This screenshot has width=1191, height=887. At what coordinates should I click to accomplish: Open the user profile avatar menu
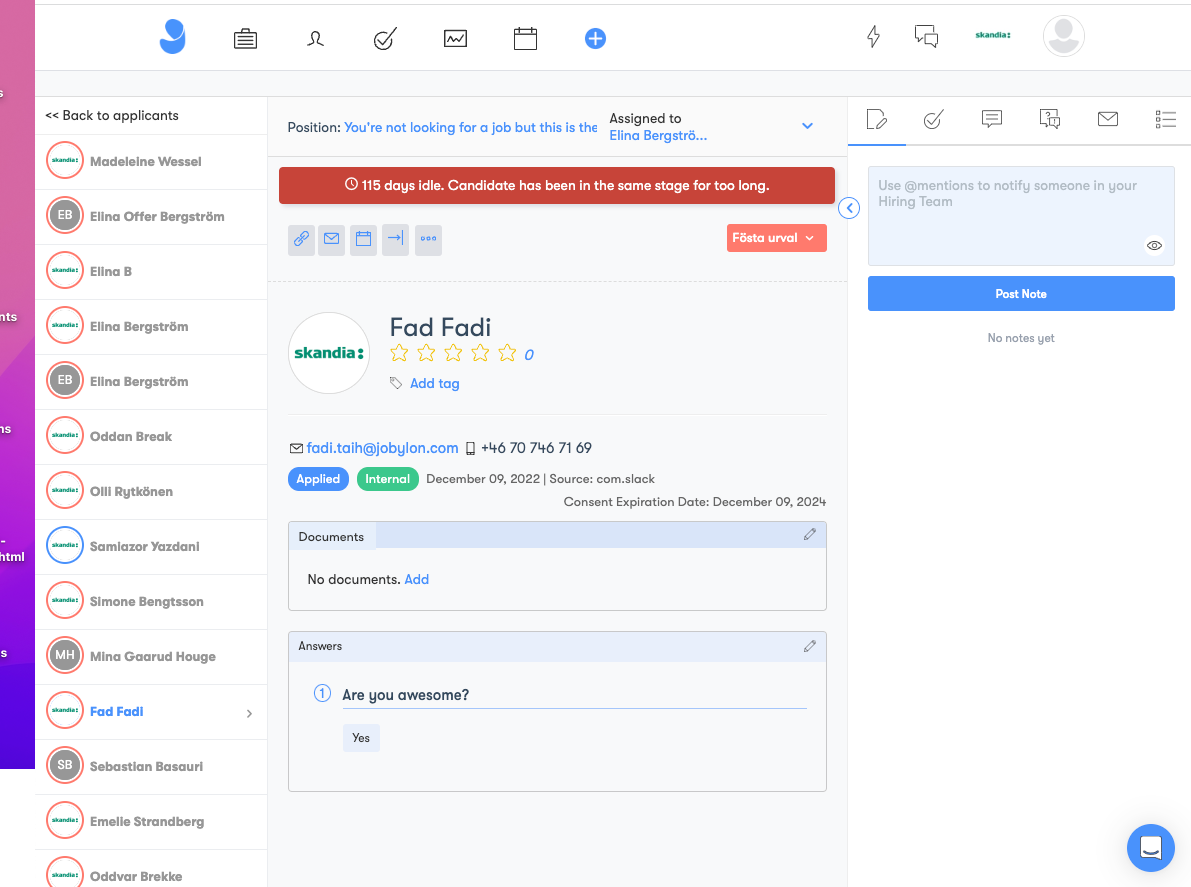tap(1063, 36)
